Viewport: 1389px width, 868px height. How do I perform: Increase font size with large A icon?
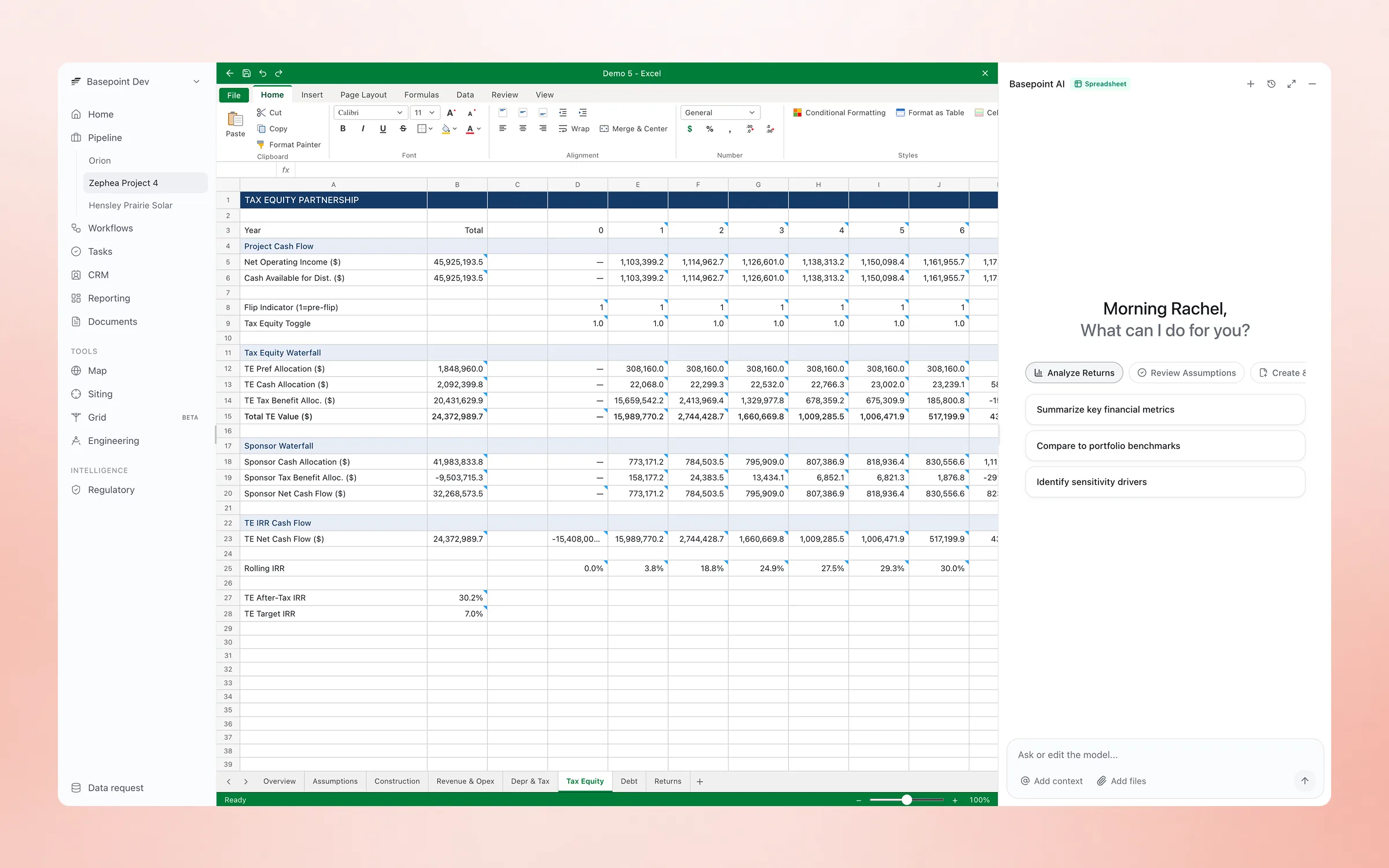click(451, 113)
